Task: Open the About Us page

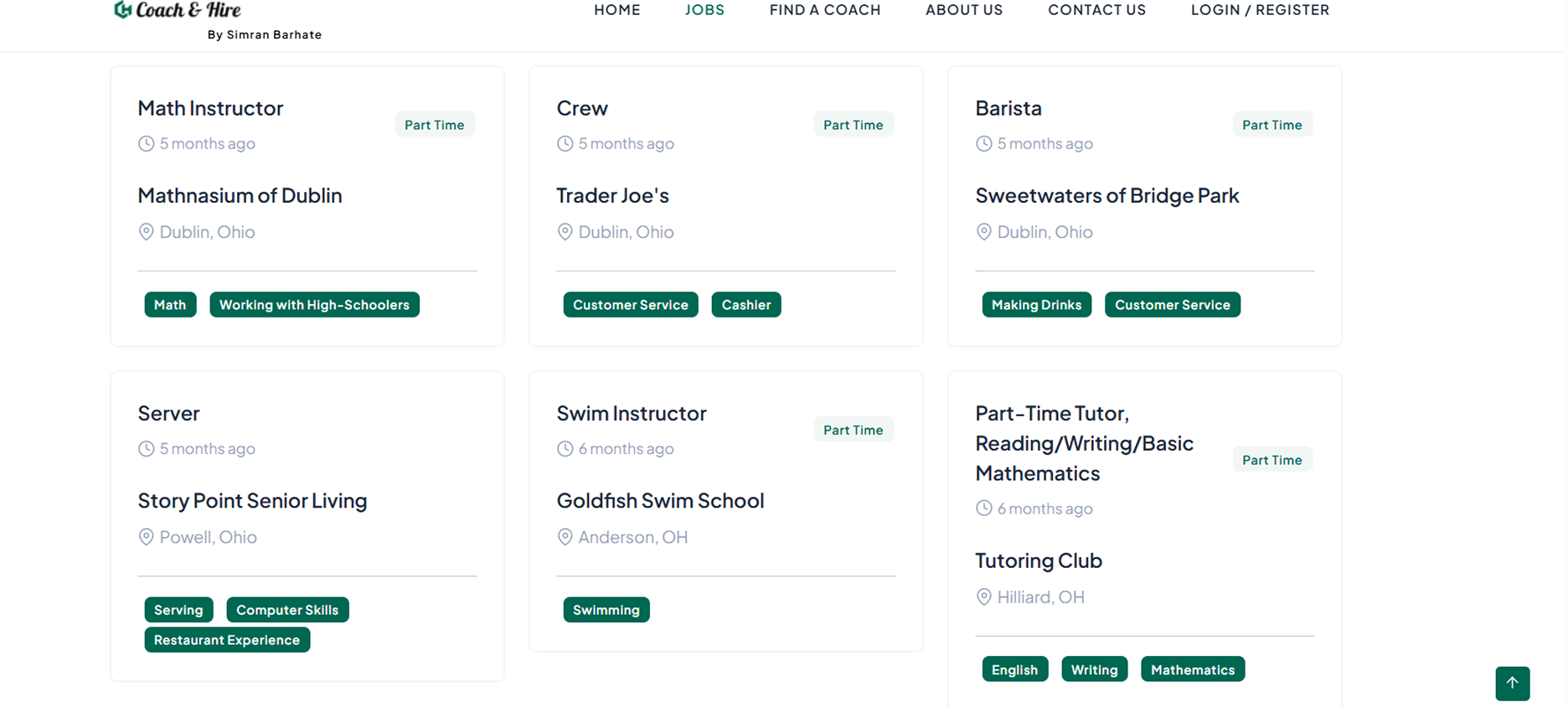Action: [963, 10]
